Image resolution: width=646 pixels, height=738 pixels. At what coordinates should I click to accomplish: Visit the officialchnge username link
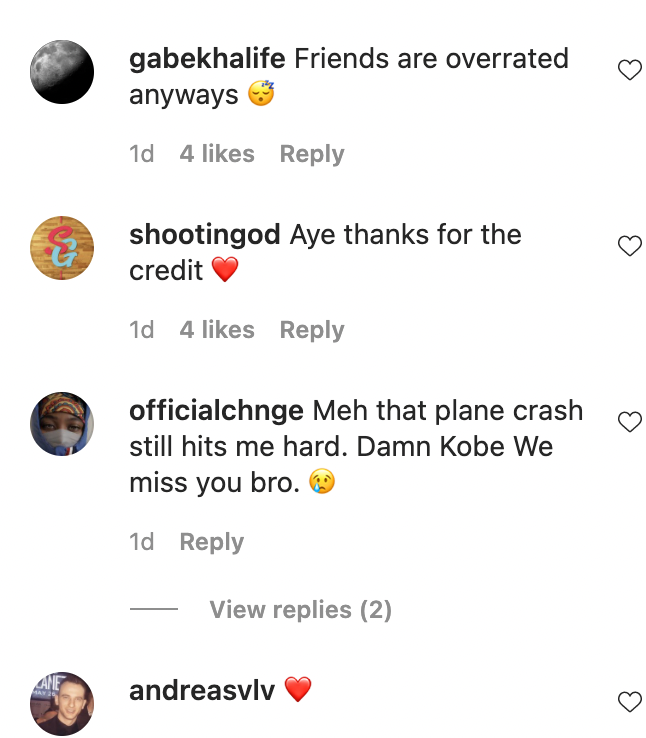(x=217, y=411)
